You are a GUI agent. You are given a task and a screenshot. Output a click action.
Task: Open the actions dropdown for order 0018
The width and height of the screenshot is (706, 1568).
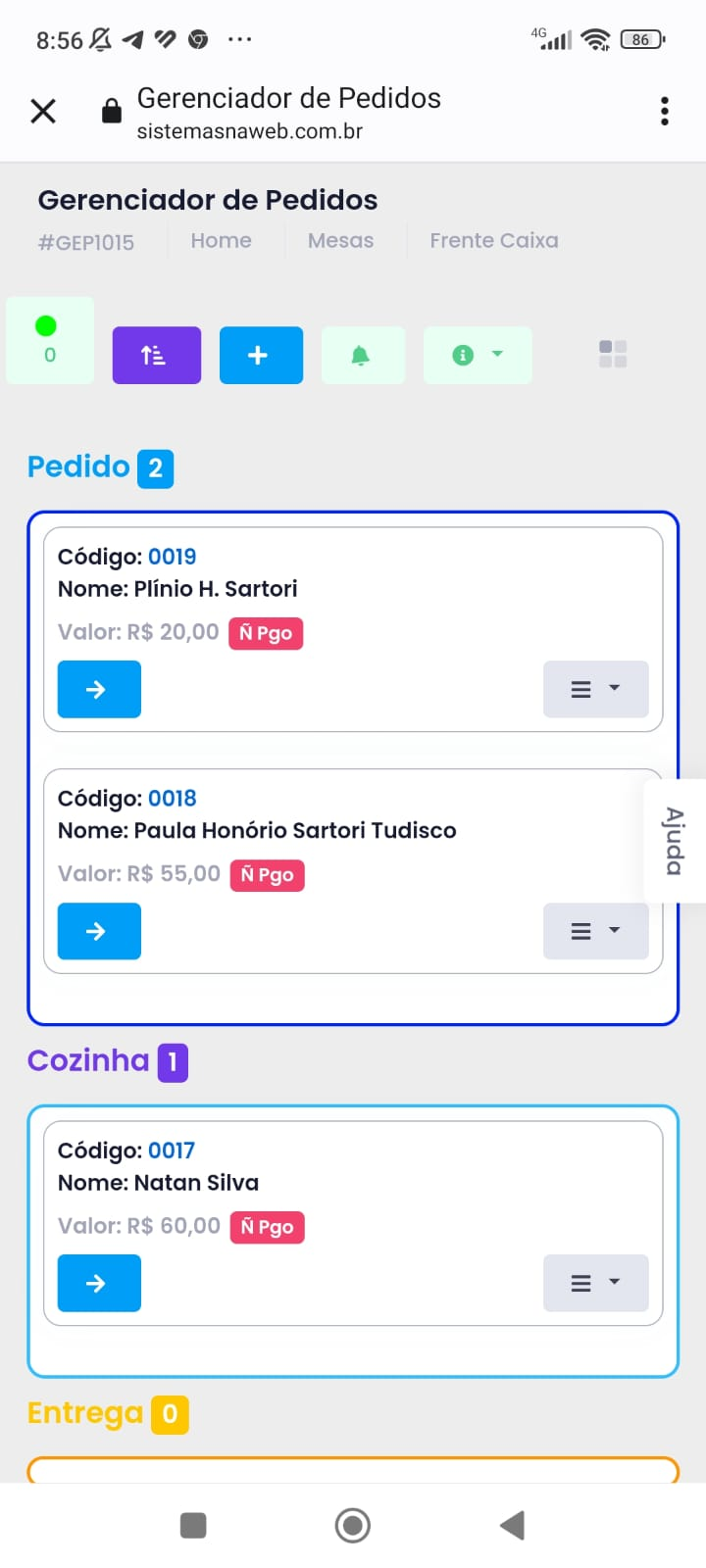[595, 931]
